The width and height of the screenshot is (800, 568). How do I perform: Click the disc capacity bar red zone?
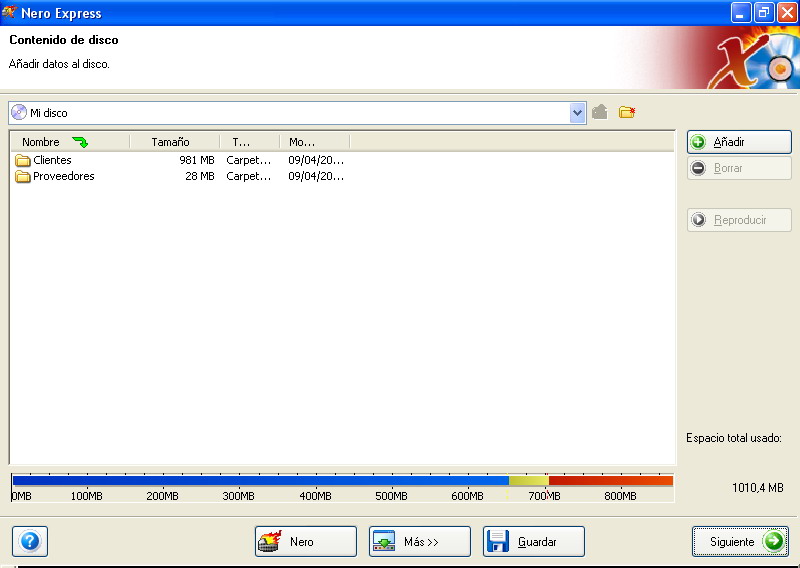(x=610, y=481)
